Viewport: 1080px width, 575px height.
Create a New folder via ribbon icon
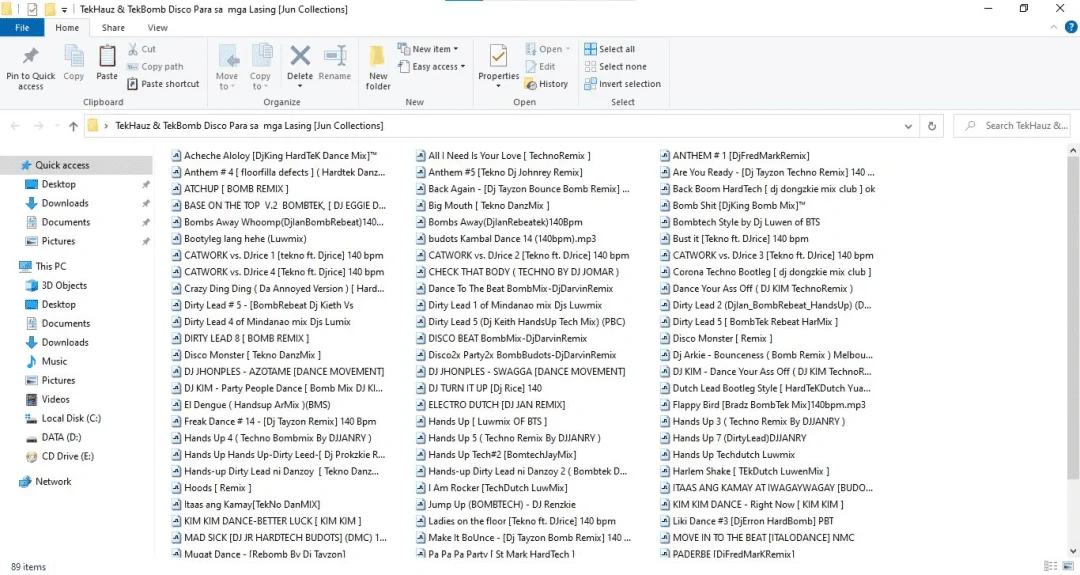377,56
